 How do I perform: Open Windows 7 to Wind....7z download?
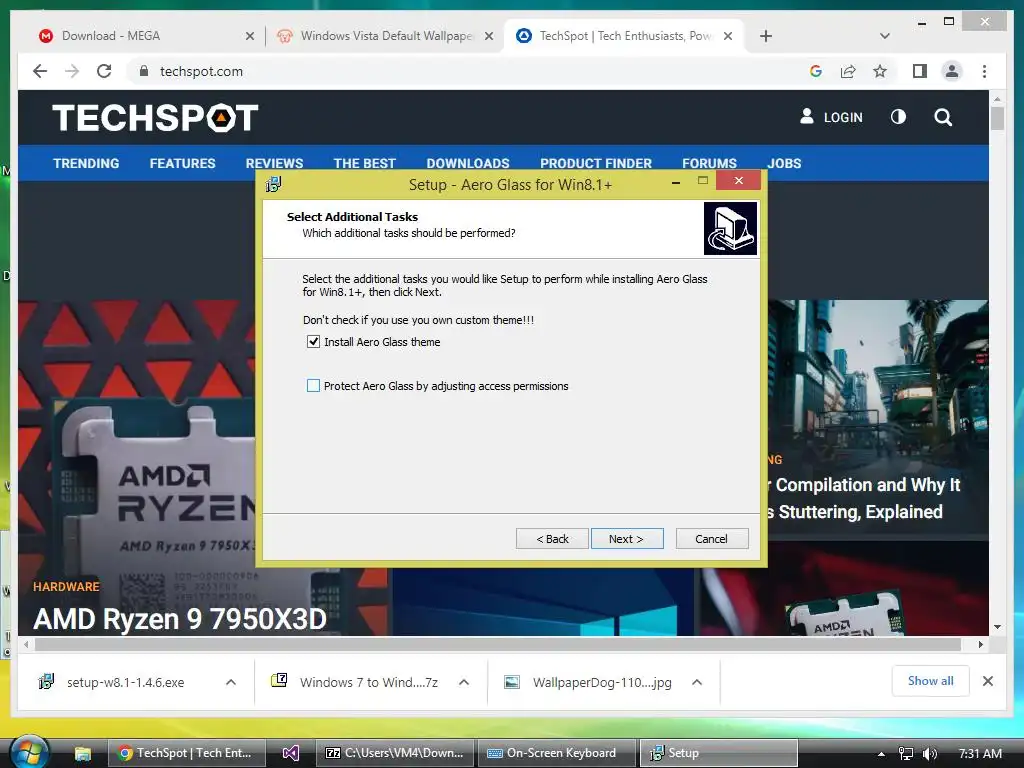pos(356,682)
